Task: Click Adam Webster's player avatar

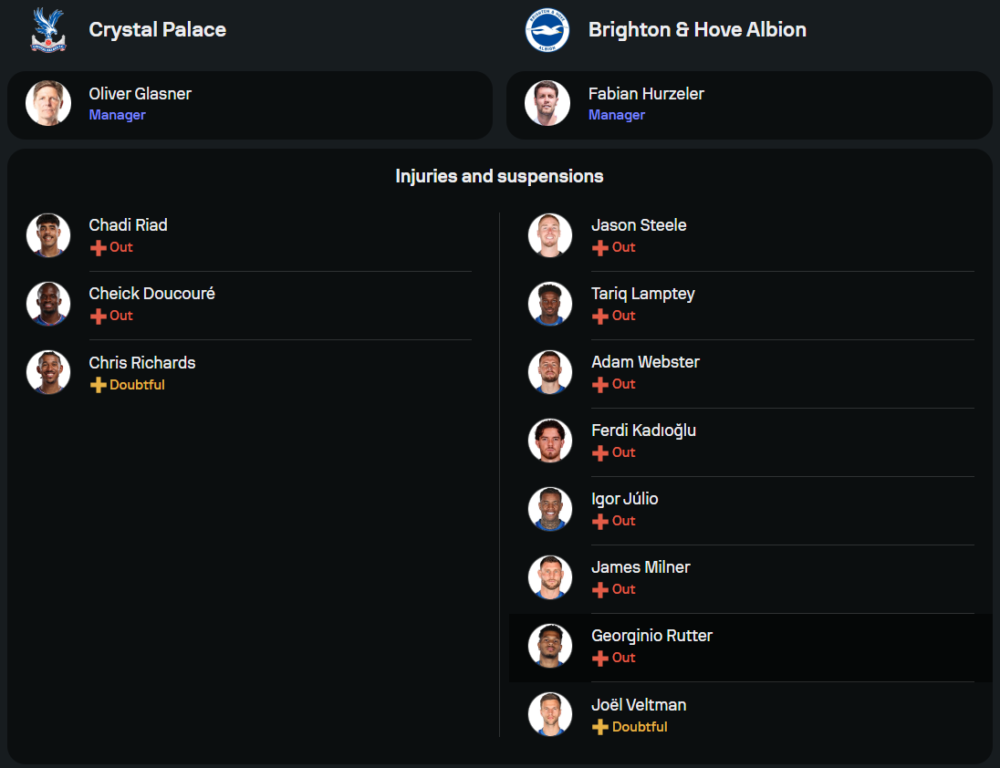Action: 550,372
